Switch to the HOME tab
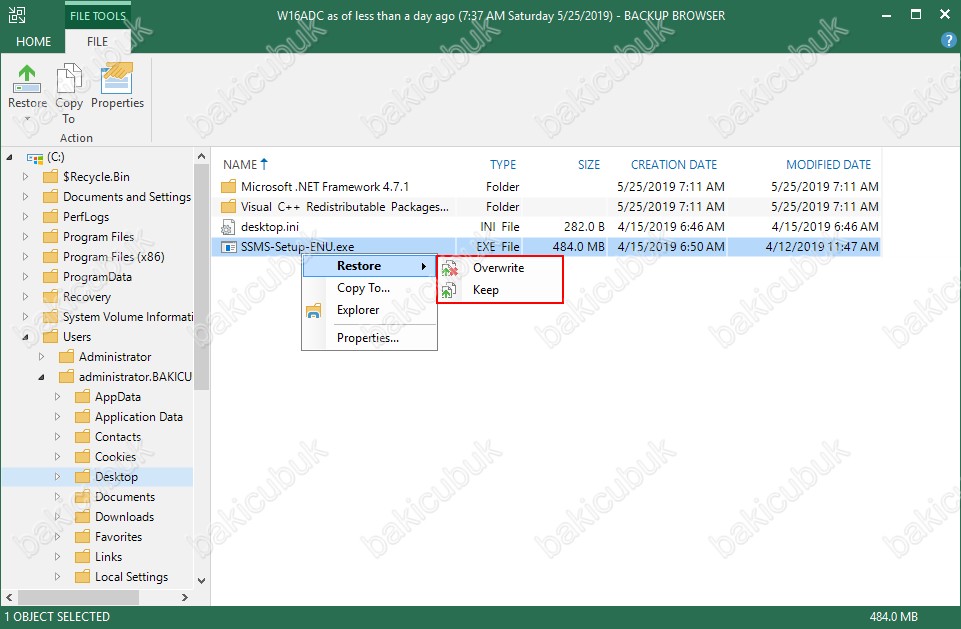Image resolution: width=961 pixels, height=629 pixels. (33, 42)
